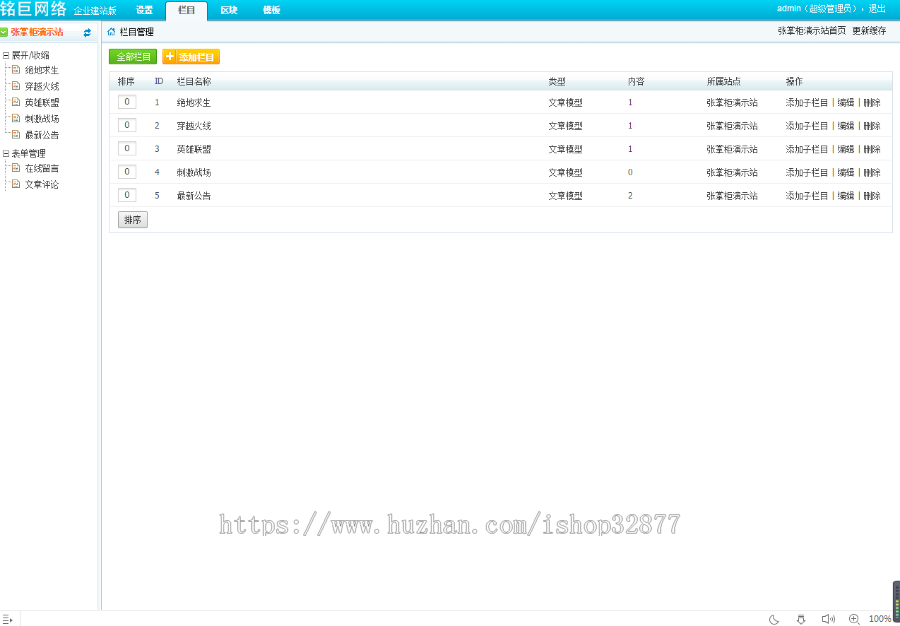The image size is (900, 626).
Task: Select 最新公告 in the sidebar tree
Action: coord(42,135)
